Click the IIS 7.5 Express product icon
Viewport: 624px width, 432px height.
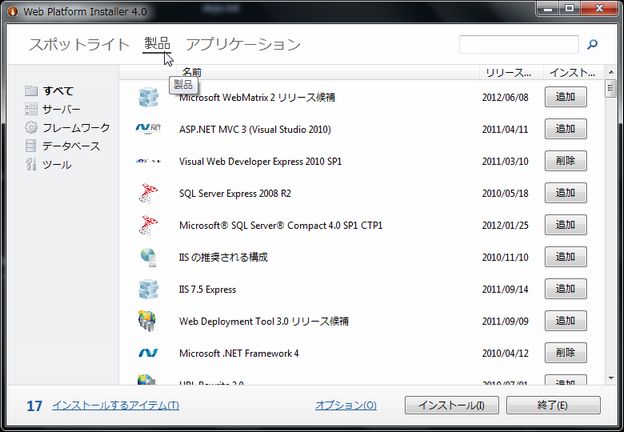pyautogui.click(x=148, y=289)
